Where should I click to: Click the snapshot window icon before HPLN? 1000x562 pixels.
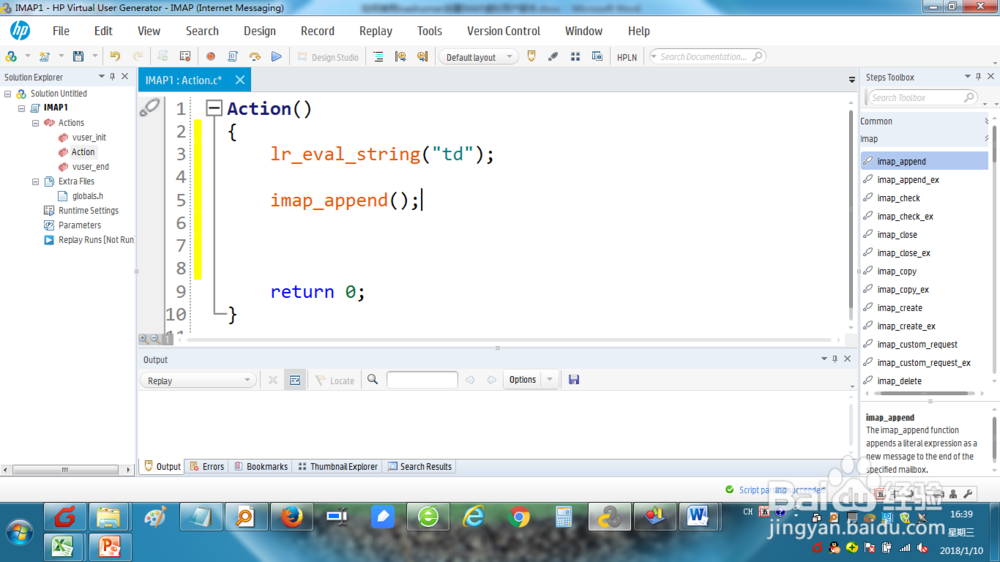pos(597,57)
